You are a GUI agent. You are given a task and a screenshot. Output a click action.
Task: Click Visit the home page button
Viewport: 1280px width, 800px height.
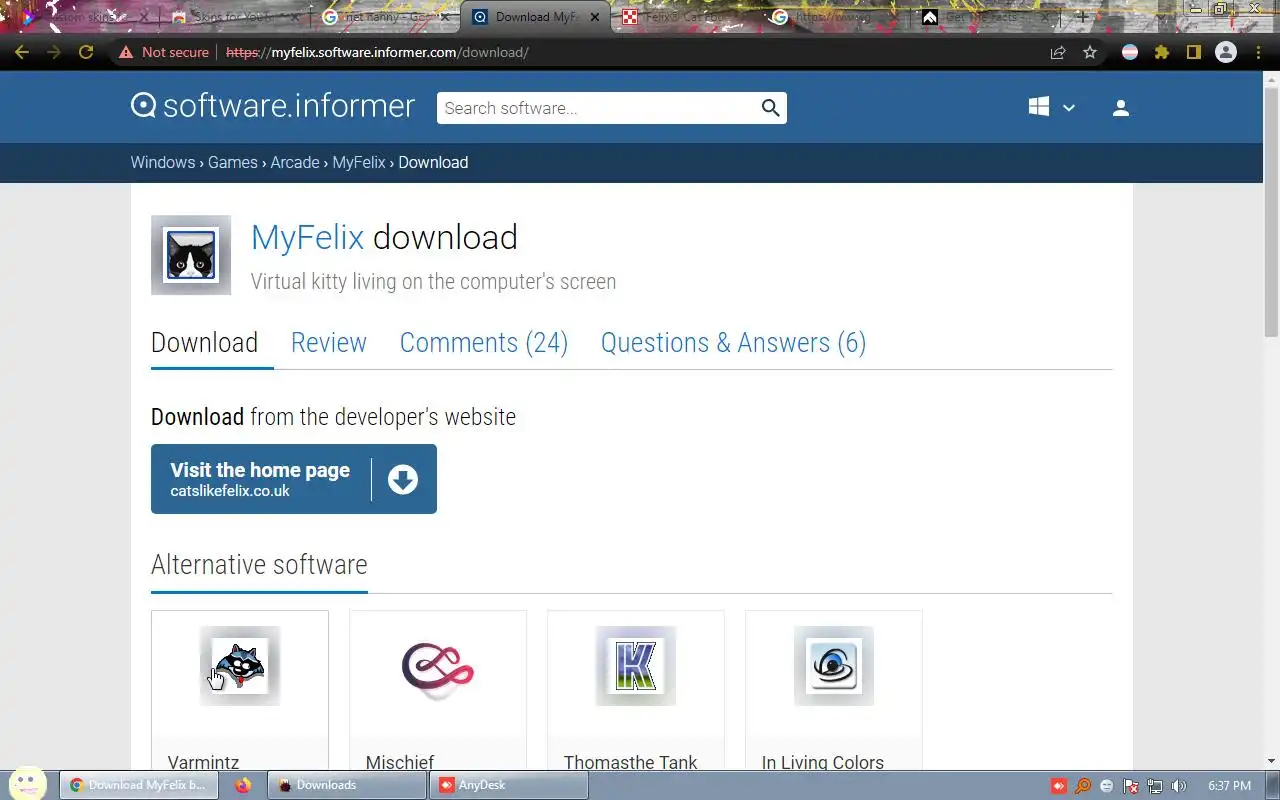pos(294,479)
